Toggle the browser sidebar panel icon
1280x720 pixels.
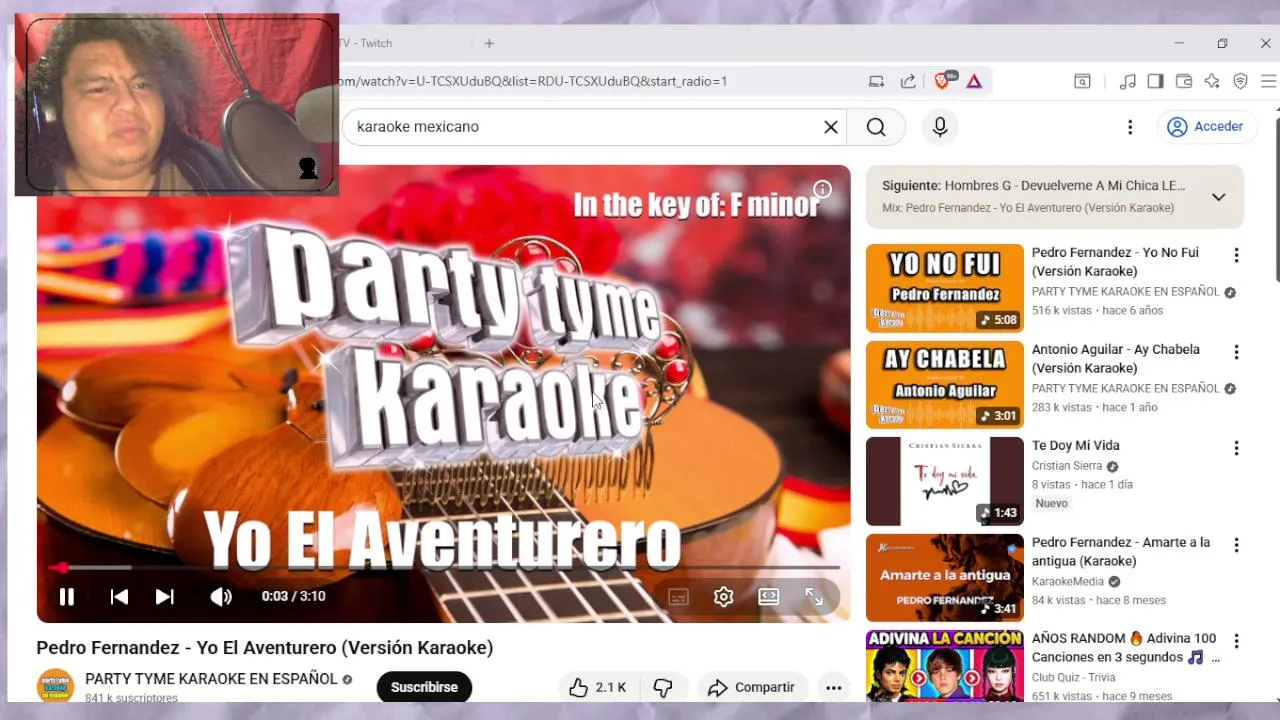pos(1155,81)
